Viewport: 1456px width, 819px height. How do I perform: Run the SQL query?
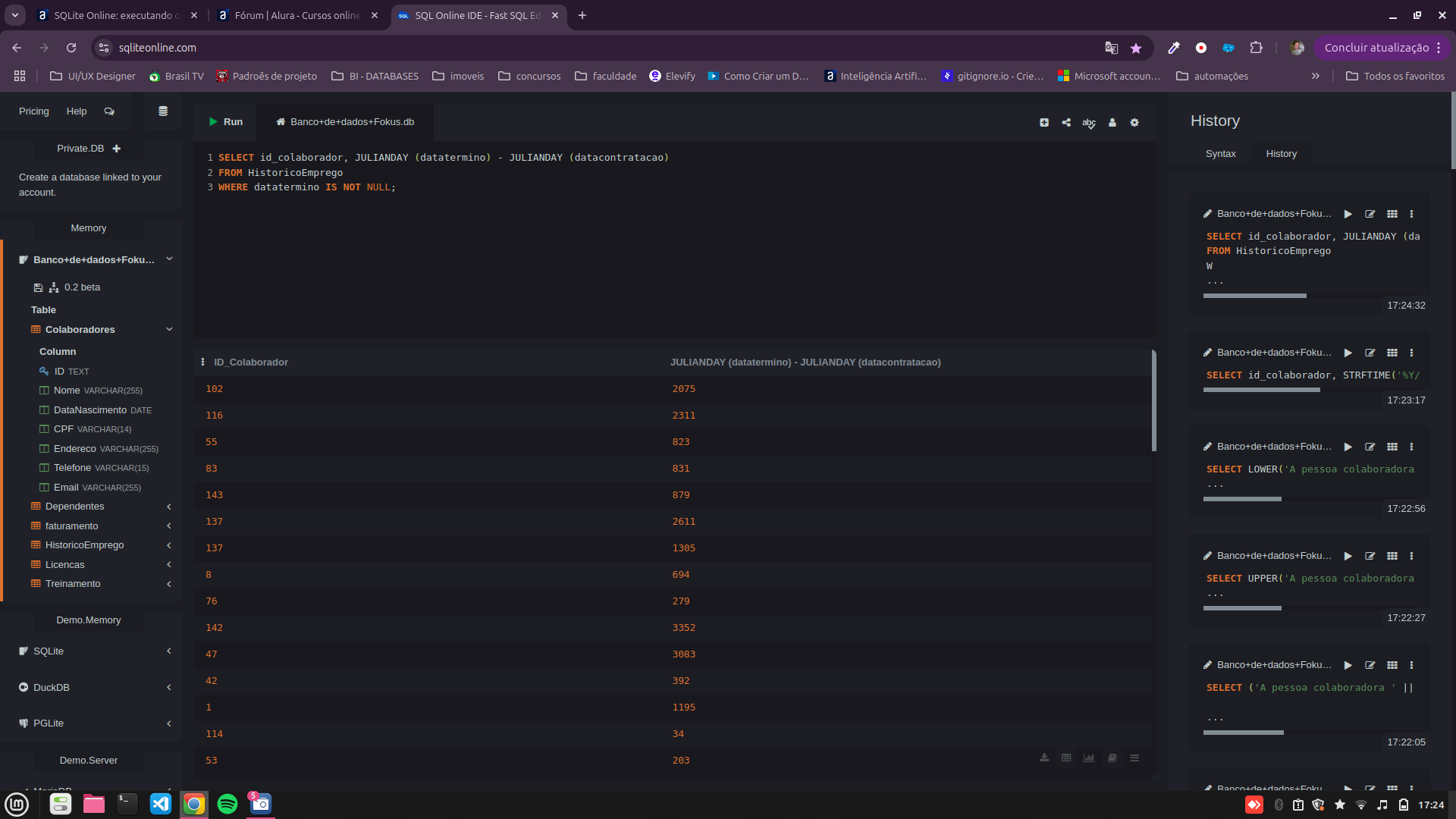click(226, 122)
